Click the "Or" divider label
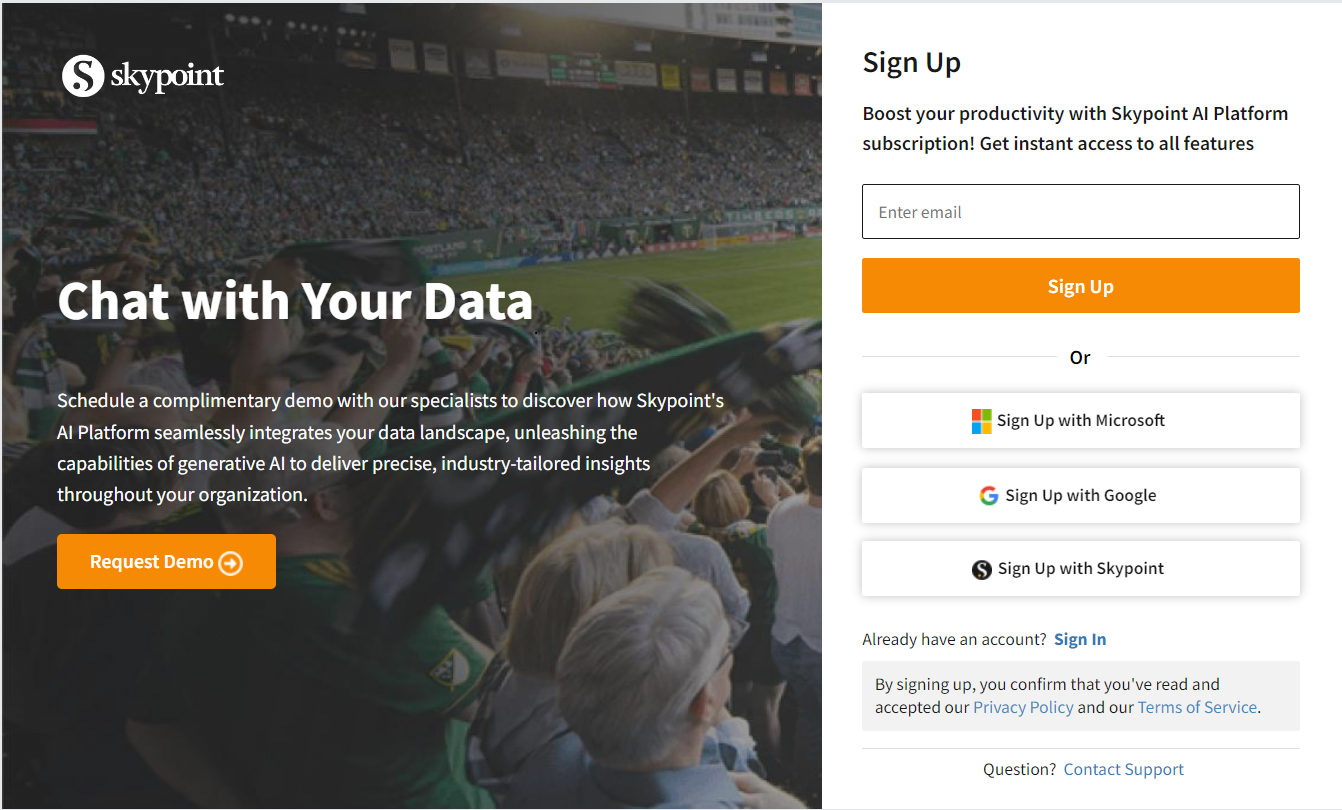The height and width of the screenshot is (810, 1342). tap(1080, 358)
